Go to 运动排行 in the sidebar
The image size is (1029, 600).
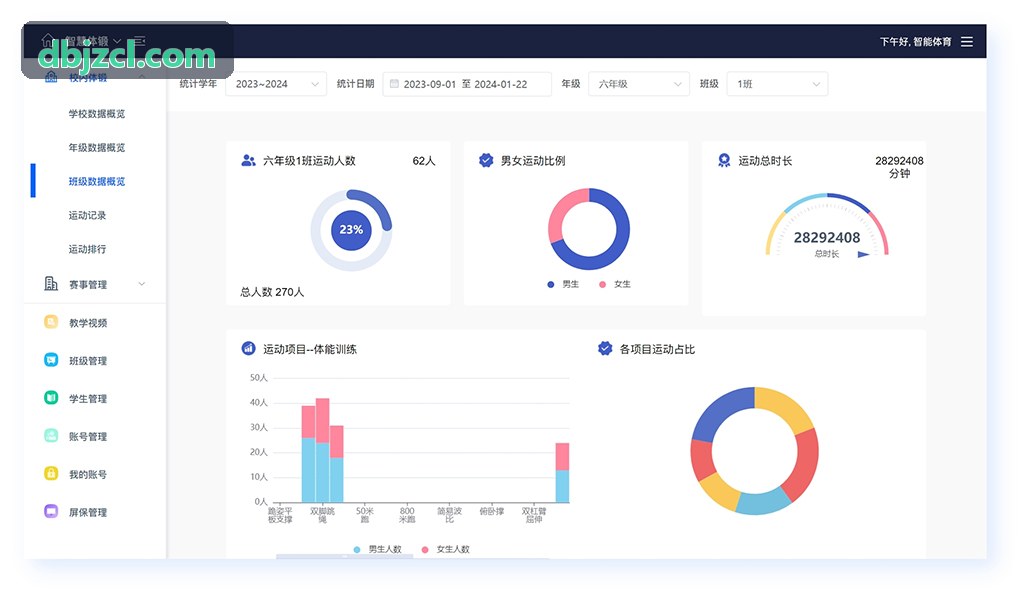(x=87, y=249)
